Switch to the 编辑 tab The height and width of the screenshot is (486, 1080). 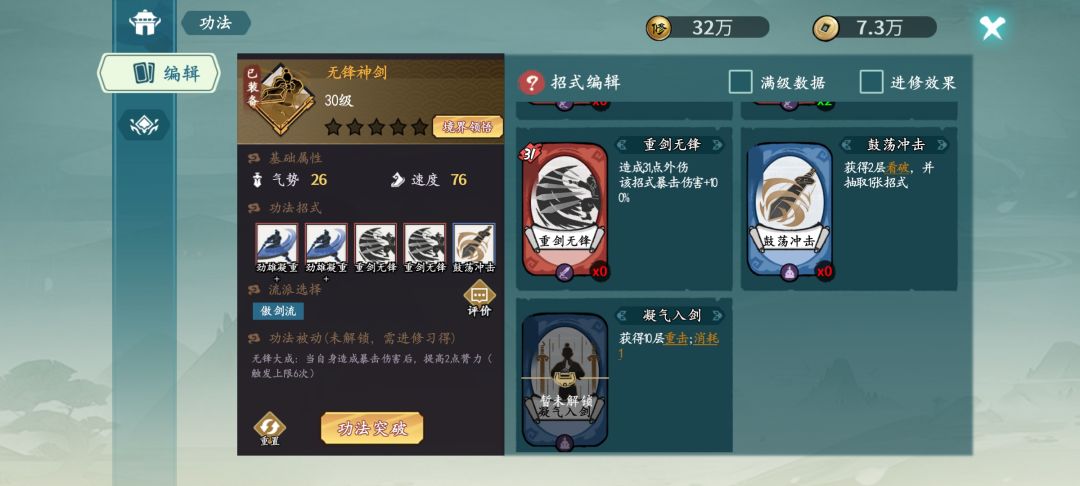pyautogui.click(x=158, y=73)
